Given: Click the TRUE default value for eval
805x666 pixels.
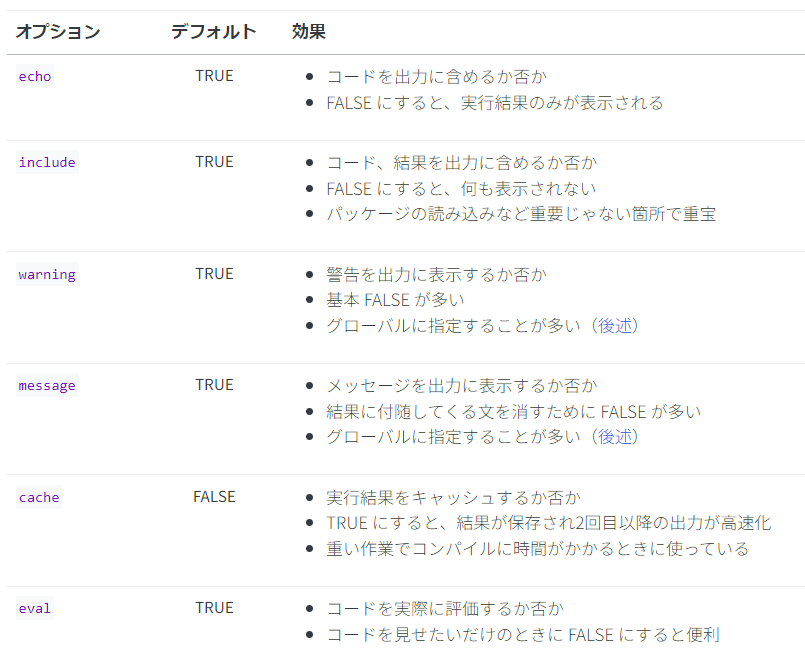Looking at the screenshot, I should pyautogui.click(x=214, y=608).
